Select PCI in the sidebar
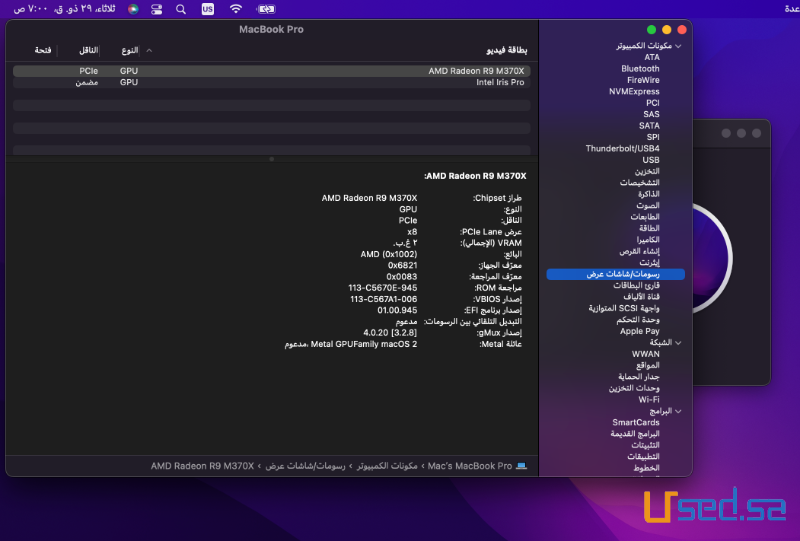 tap(653, 103)
